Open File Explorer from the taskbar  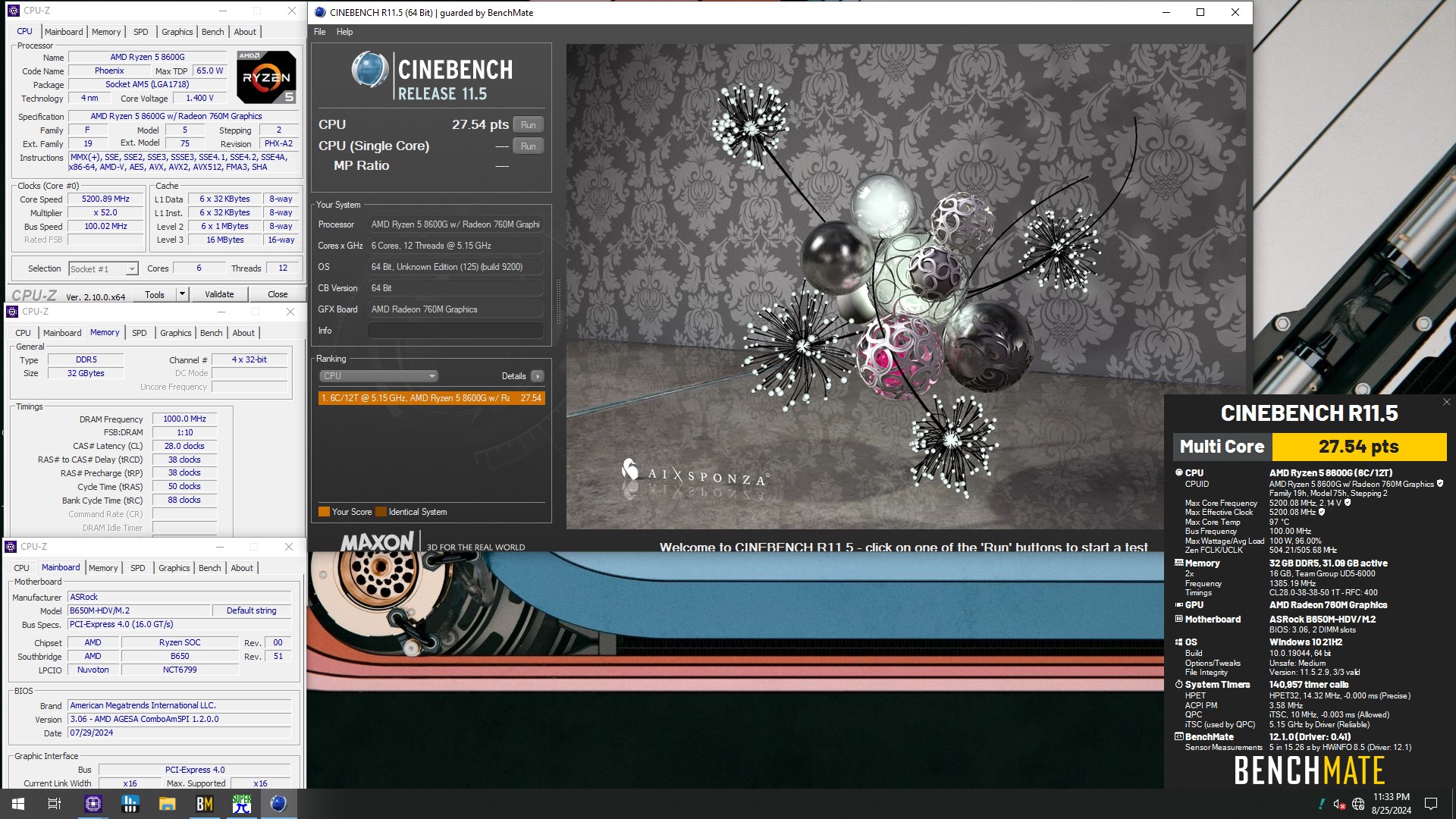(x=168, y=804)
